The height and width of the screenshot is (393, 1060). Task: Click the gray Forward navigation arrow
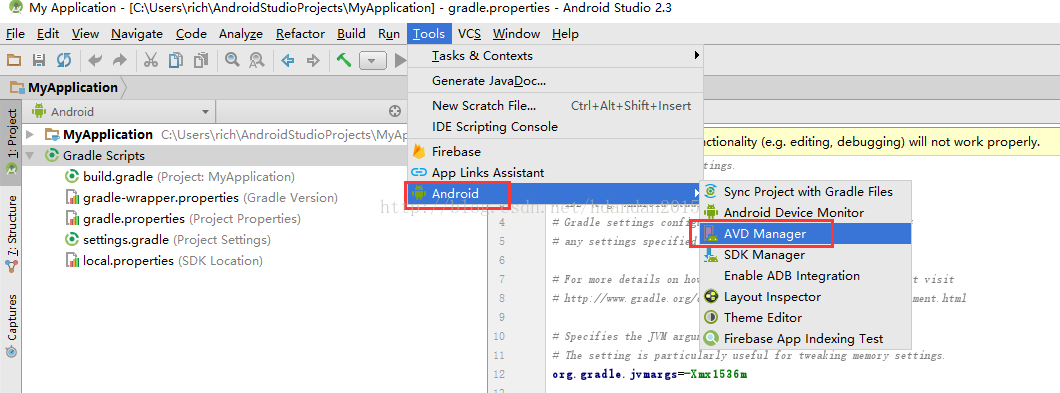[312, 61]
